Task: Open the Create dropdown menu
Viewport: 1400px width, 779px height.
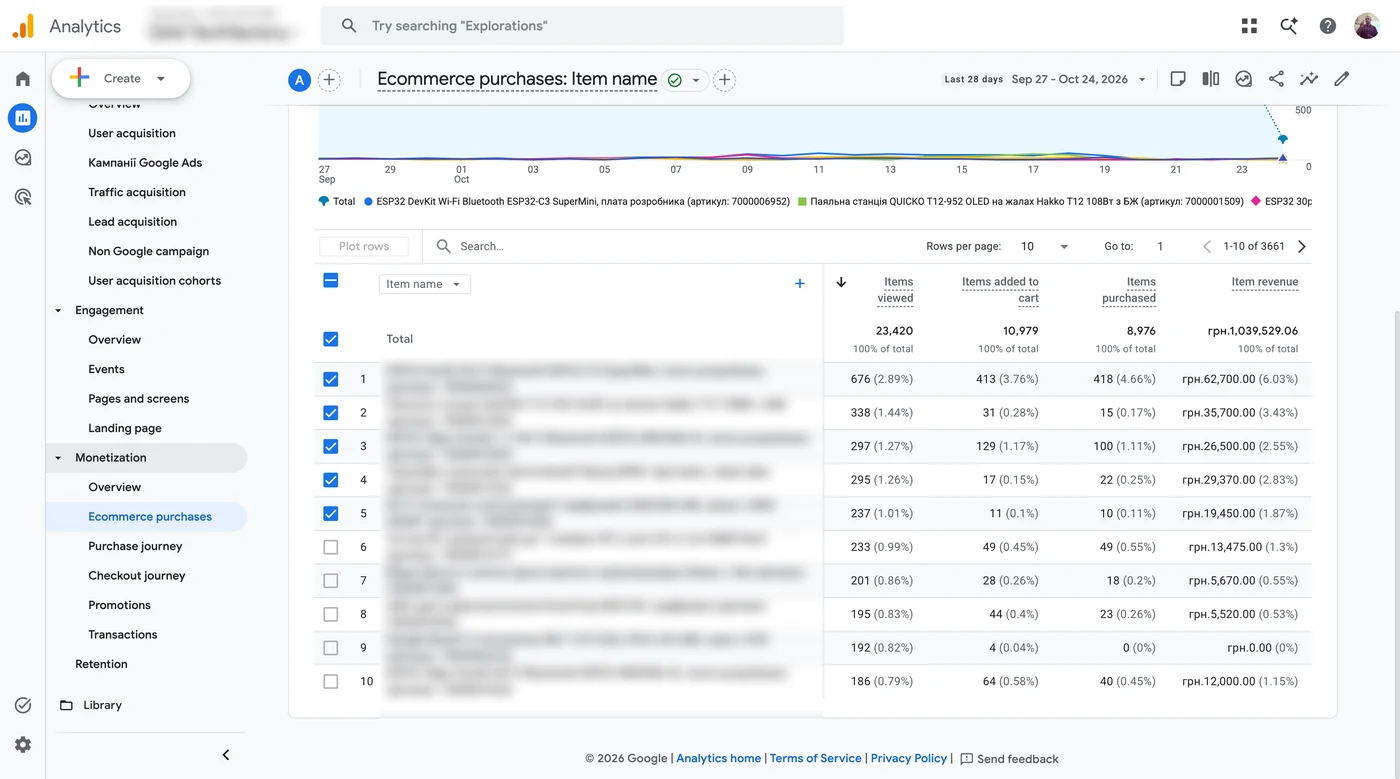Action: (121, 78)
